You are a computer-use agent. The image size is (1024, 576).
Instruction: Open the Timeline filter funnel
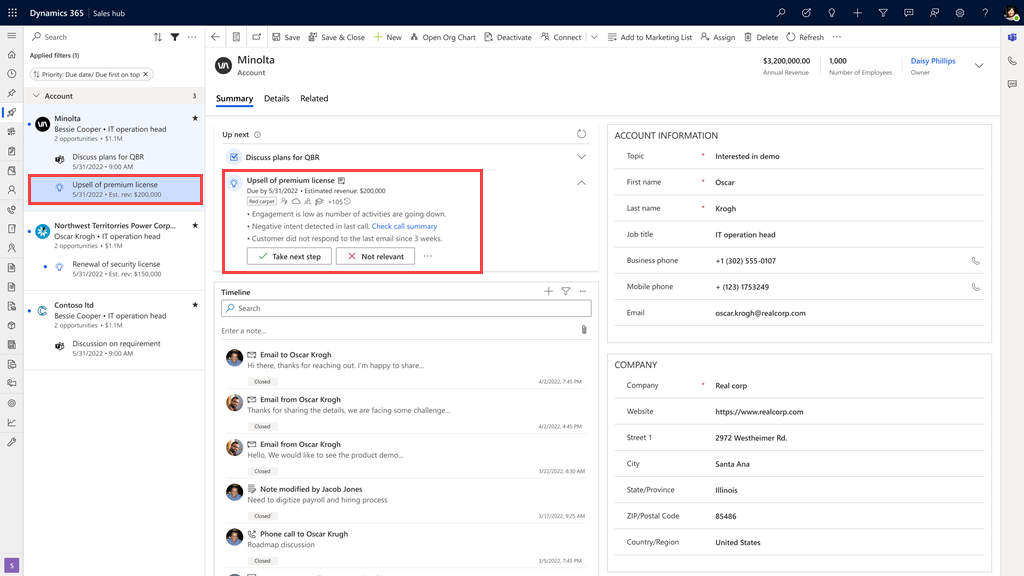point(566,291)
